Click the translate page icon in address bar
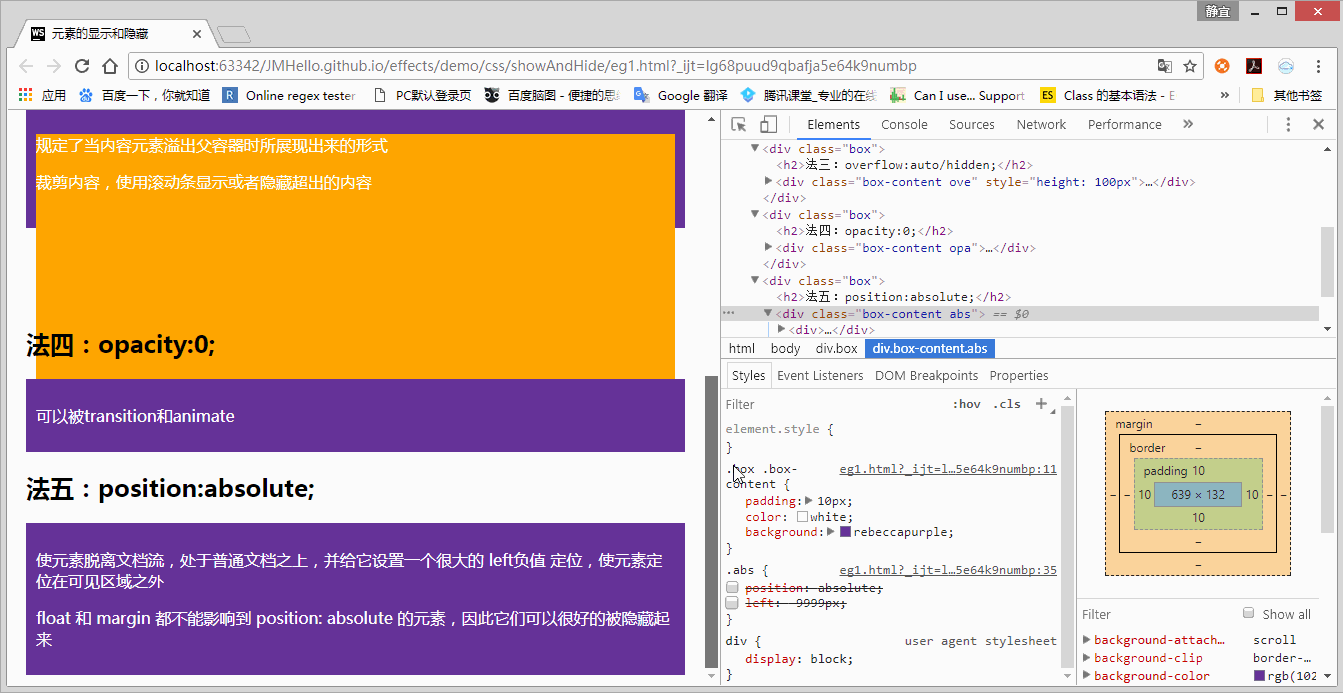This screenshot has height=693, width=1343. pyautogui.click(x=1165, y=66)
